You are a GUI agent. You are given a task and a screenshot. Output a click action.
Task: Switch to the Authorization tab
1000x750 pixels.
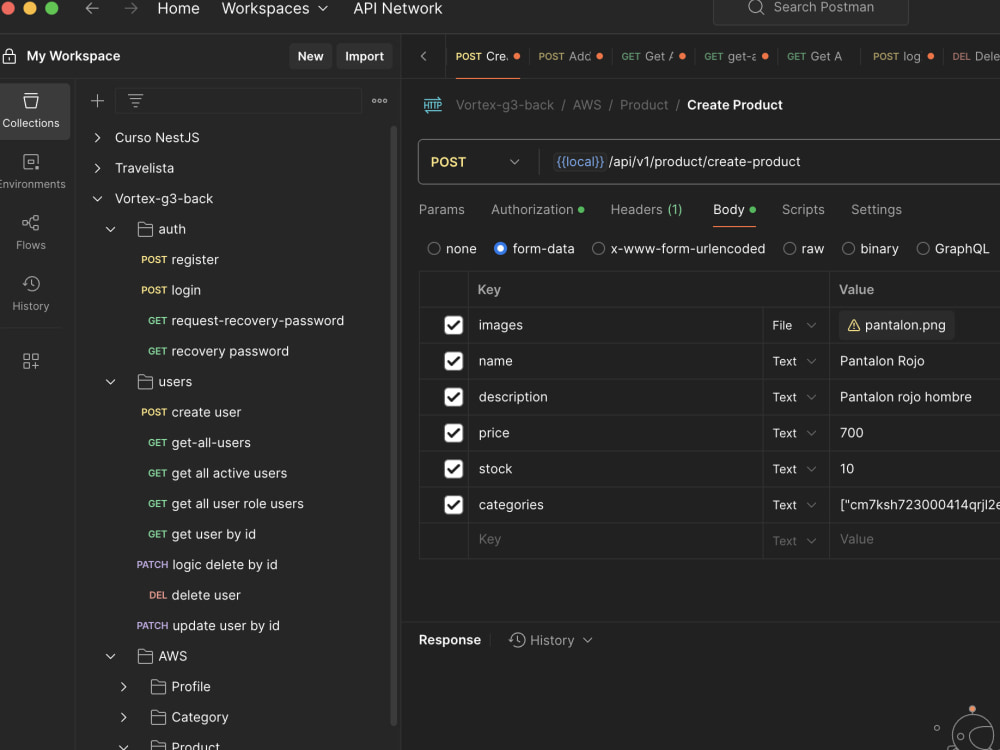click(537, 209)
